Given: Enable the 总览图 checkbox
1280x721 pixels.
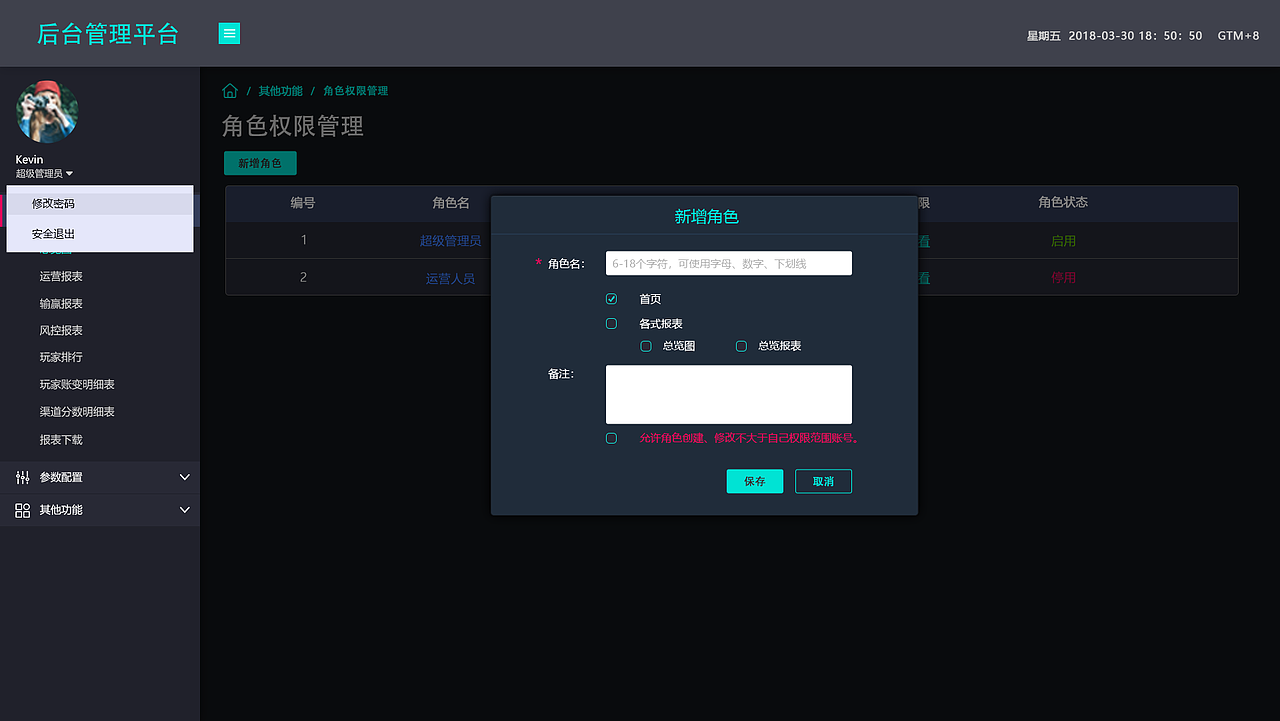Looking at the screenshot, I should (645, 346).
